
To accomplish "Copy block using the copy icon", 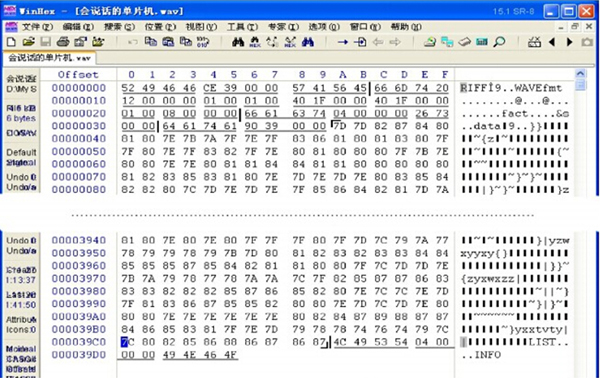I will point(151,42).
